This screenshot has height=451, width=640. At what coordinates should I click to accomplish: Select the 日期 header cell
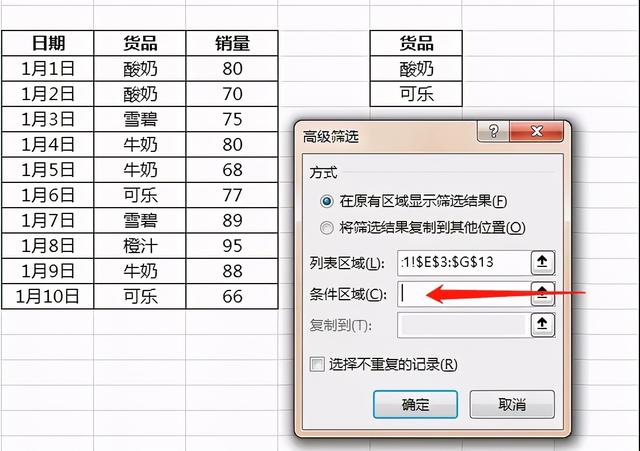[48, 43]
